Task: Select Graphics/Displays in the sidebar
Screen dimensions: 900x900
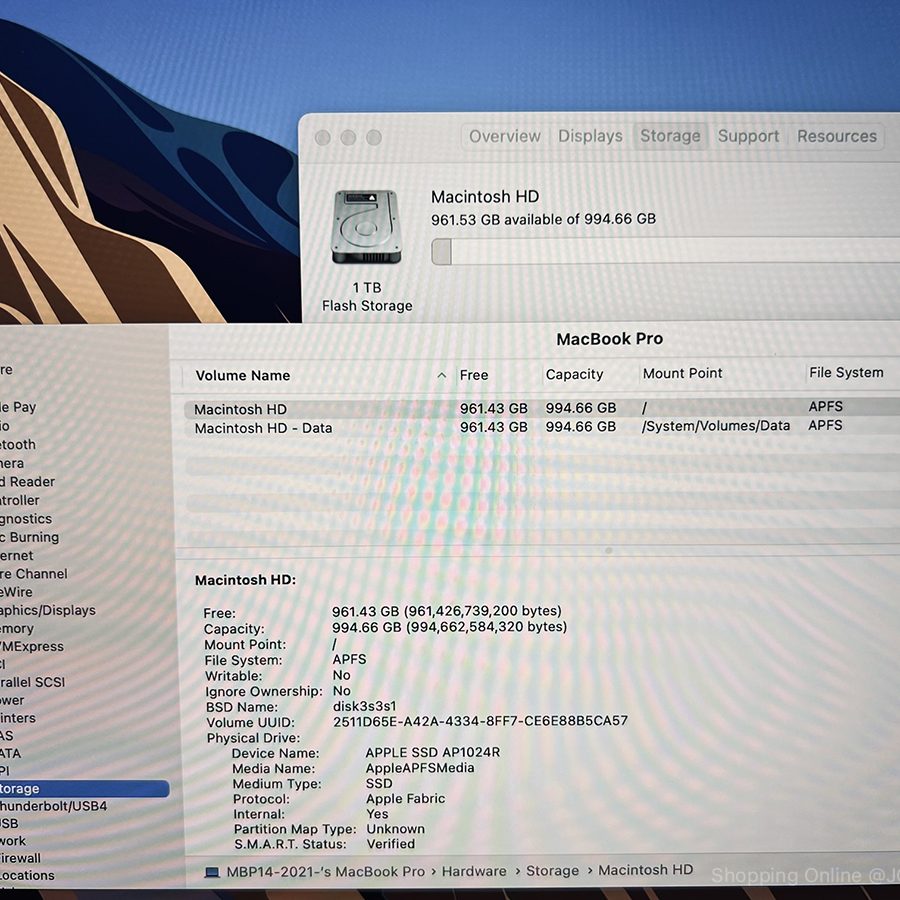Action: pyautogui.click(x=48, y=610)
